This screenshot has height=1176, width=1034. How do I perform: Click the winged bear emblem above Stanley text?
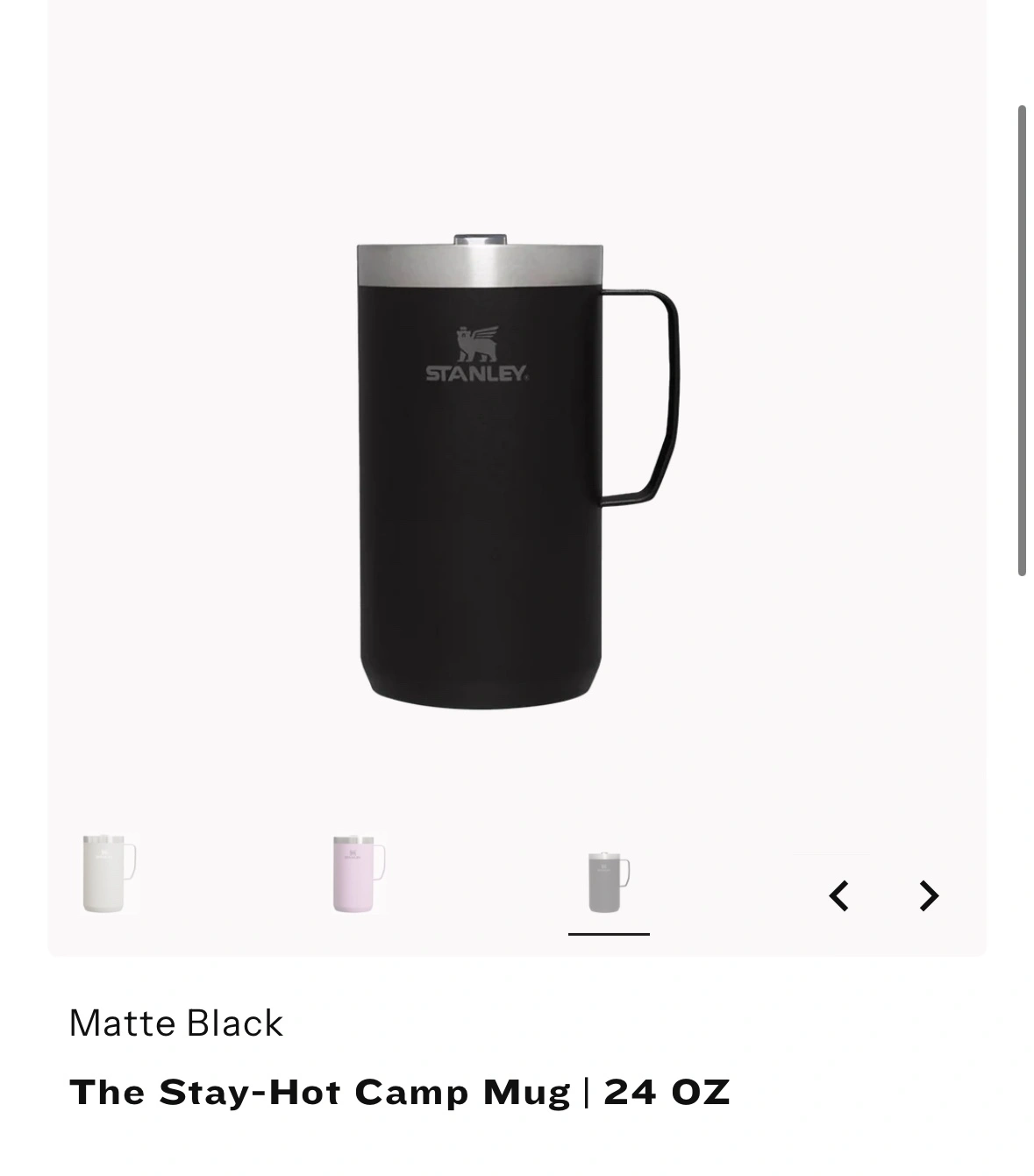point(477,344)
